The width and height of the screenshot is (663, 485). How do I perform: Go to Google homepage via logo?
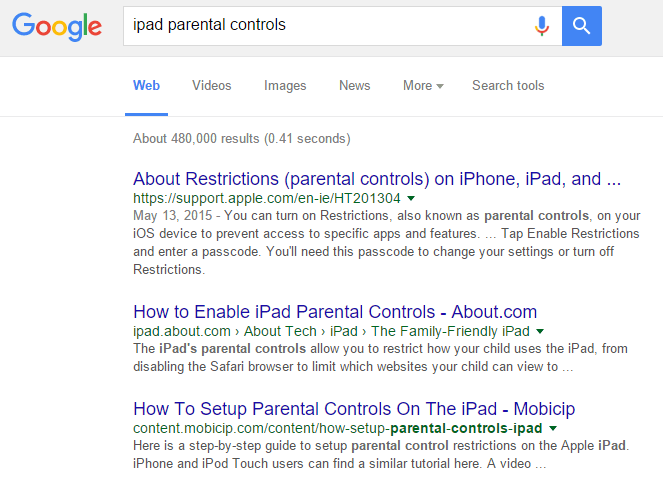(x=57, y=27)
